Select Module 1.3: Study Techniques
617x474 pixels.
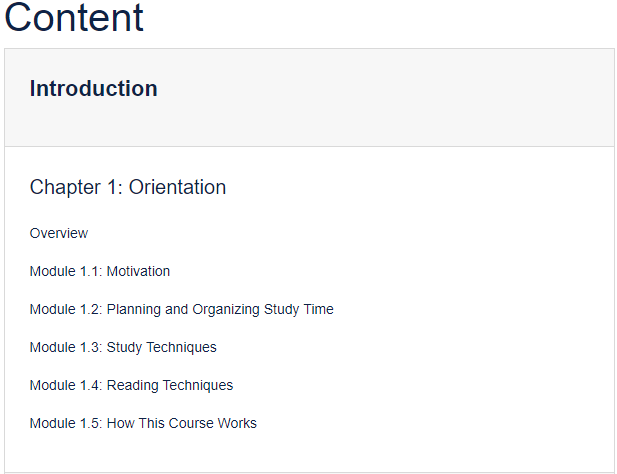click(123, 347)
